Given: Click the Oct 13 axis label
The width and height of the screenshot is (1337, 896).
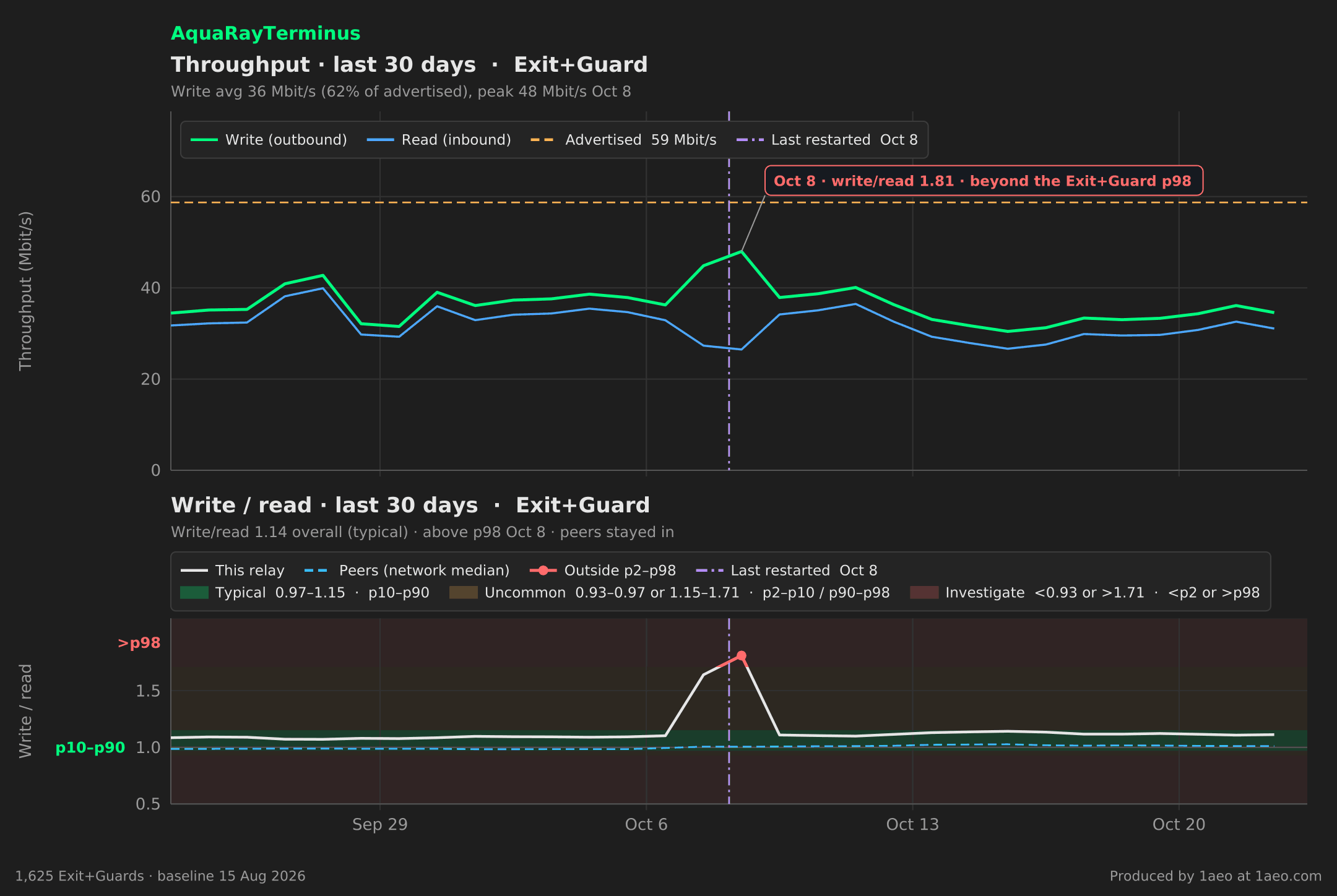Looking at the screenshot, I should click(912, 824).
